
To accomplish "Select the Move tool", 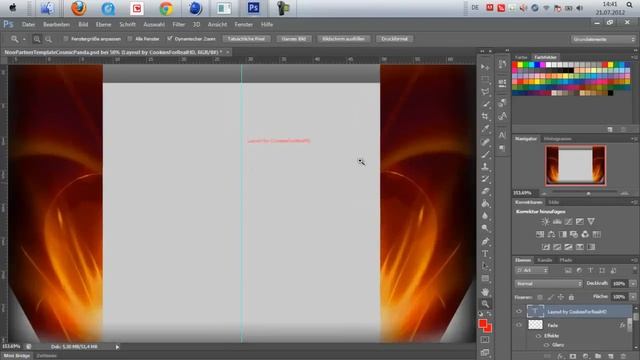I will point(485,67).
